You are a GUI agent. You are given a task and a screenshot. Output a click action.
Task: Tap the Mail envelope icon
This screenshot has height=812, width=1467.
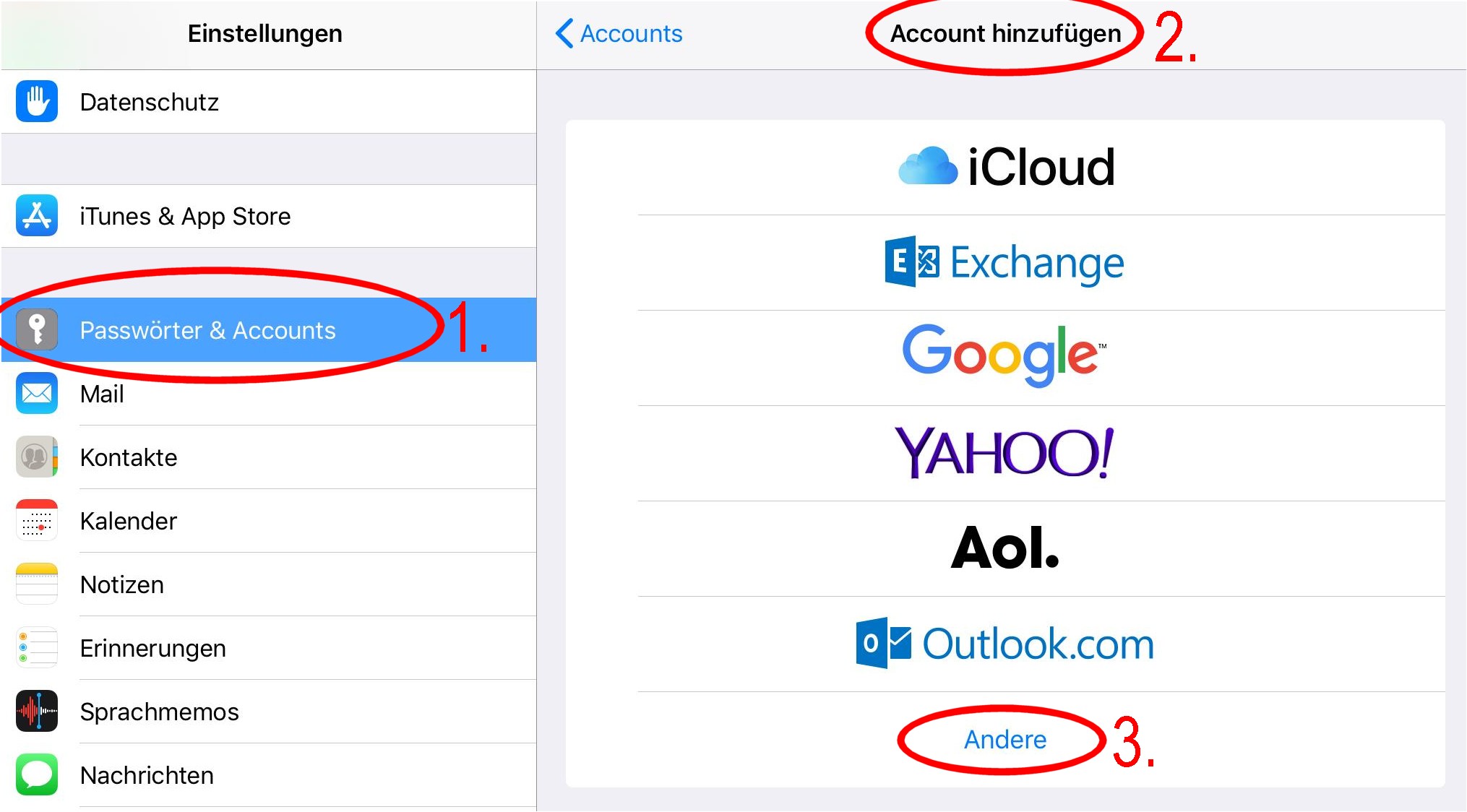37,393
